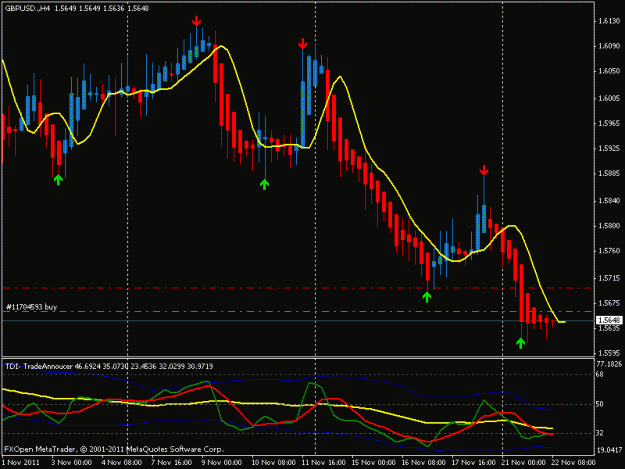Click the '7 Nov 16:00' time label
The height and width of the screenshot is (469, 625).
[x=171, y=463]
